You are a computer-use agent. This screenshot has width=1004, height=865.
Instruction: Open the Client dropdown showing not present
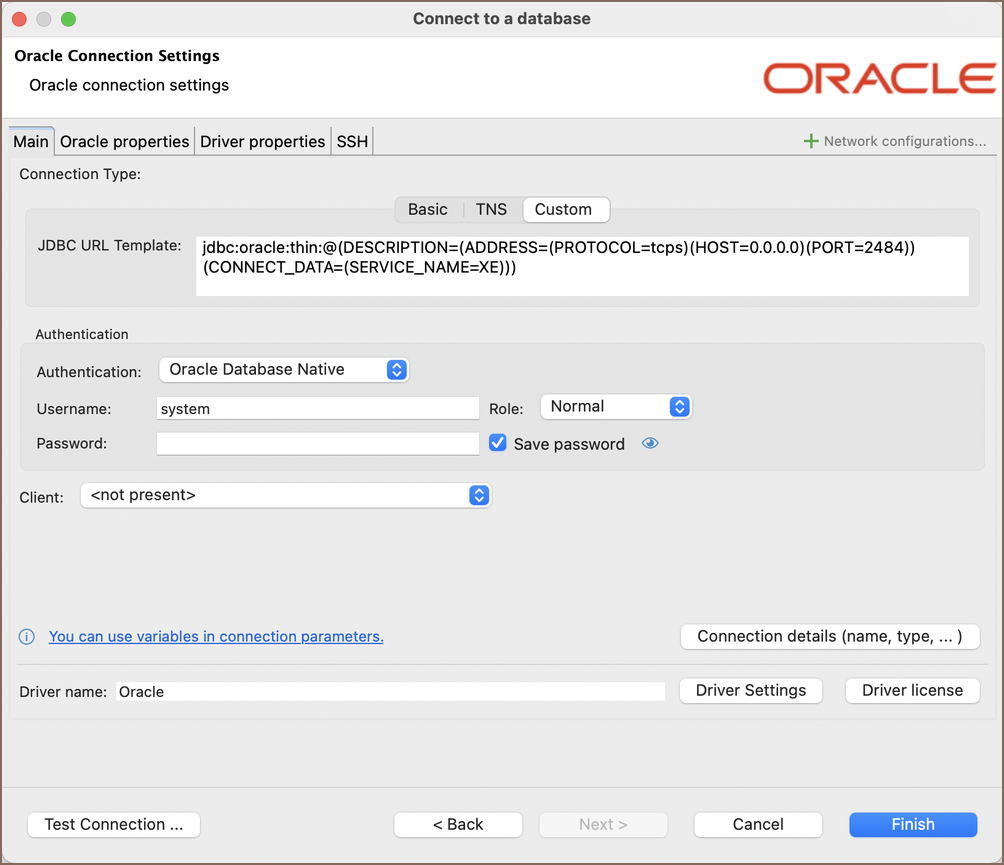[286, 495]
